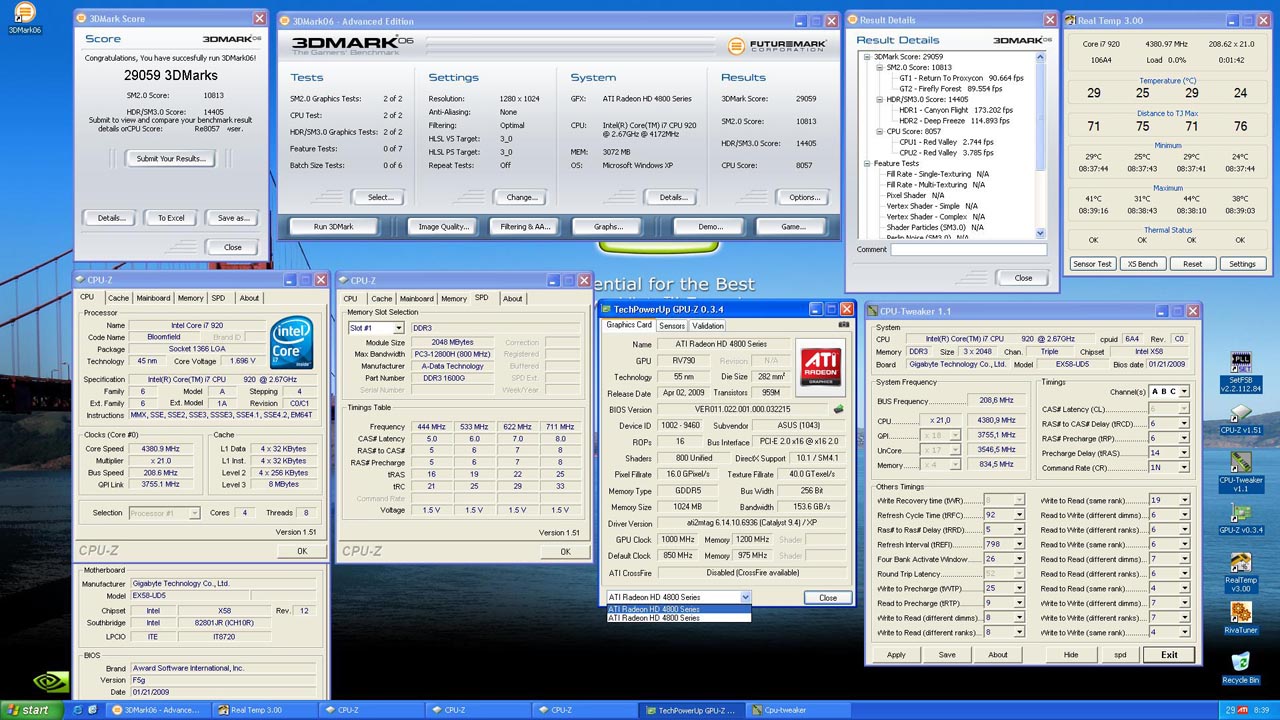
Task: Open About tab in SPD CPU-Z window
Action: coord(512,298)
